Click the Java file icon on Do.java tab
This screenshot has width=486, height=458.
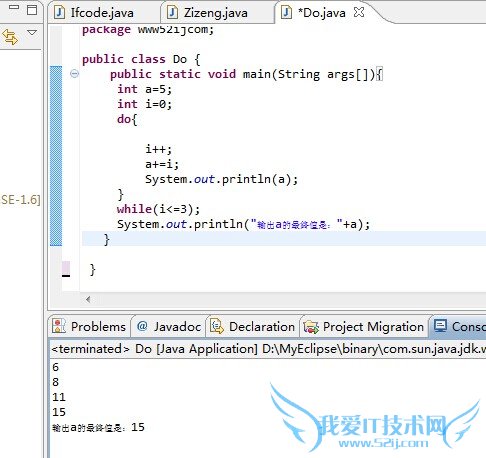pyautogui.click(x=286, y=13)
